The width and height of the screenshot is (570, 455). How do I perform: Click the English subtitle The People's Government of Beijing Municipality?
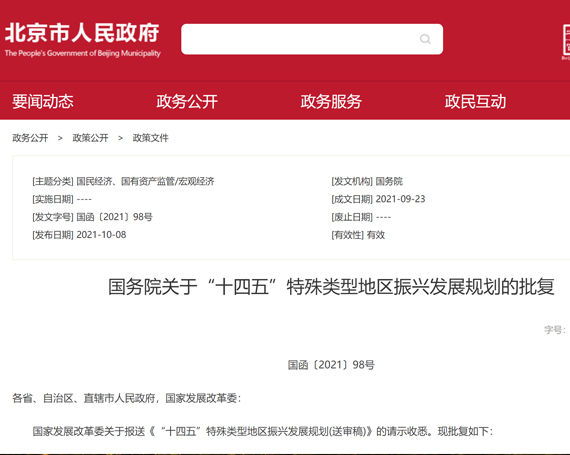83,53
